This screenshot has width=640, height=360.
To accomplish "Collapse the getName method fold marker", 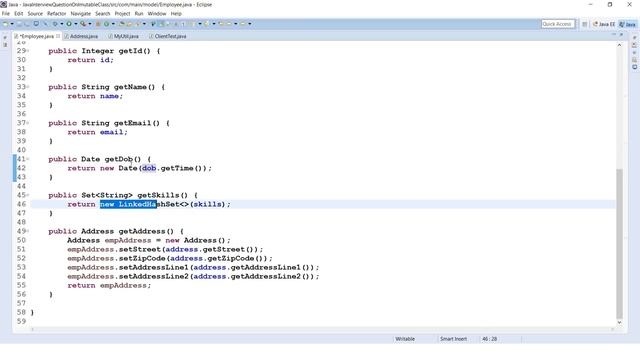I will click(x=28, y=87).
